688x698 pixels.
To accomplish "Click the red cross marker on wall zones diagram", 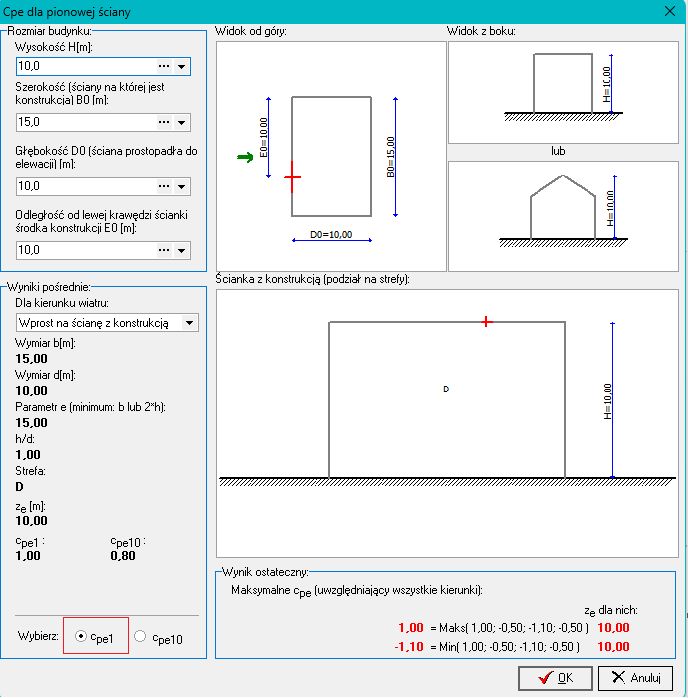I will [486, 321].
